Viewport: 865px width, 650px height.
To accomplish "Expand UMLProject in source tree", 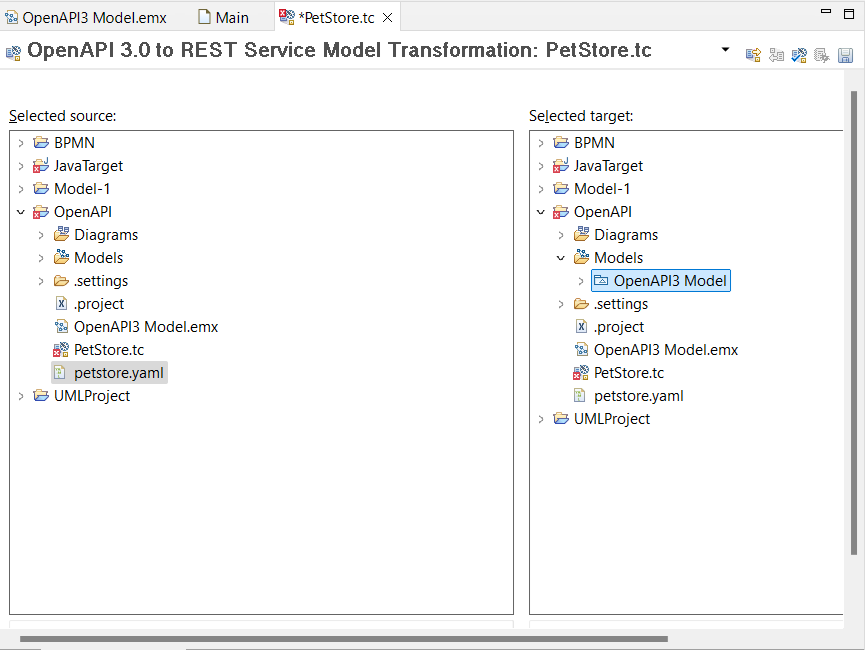I will 21,396.
